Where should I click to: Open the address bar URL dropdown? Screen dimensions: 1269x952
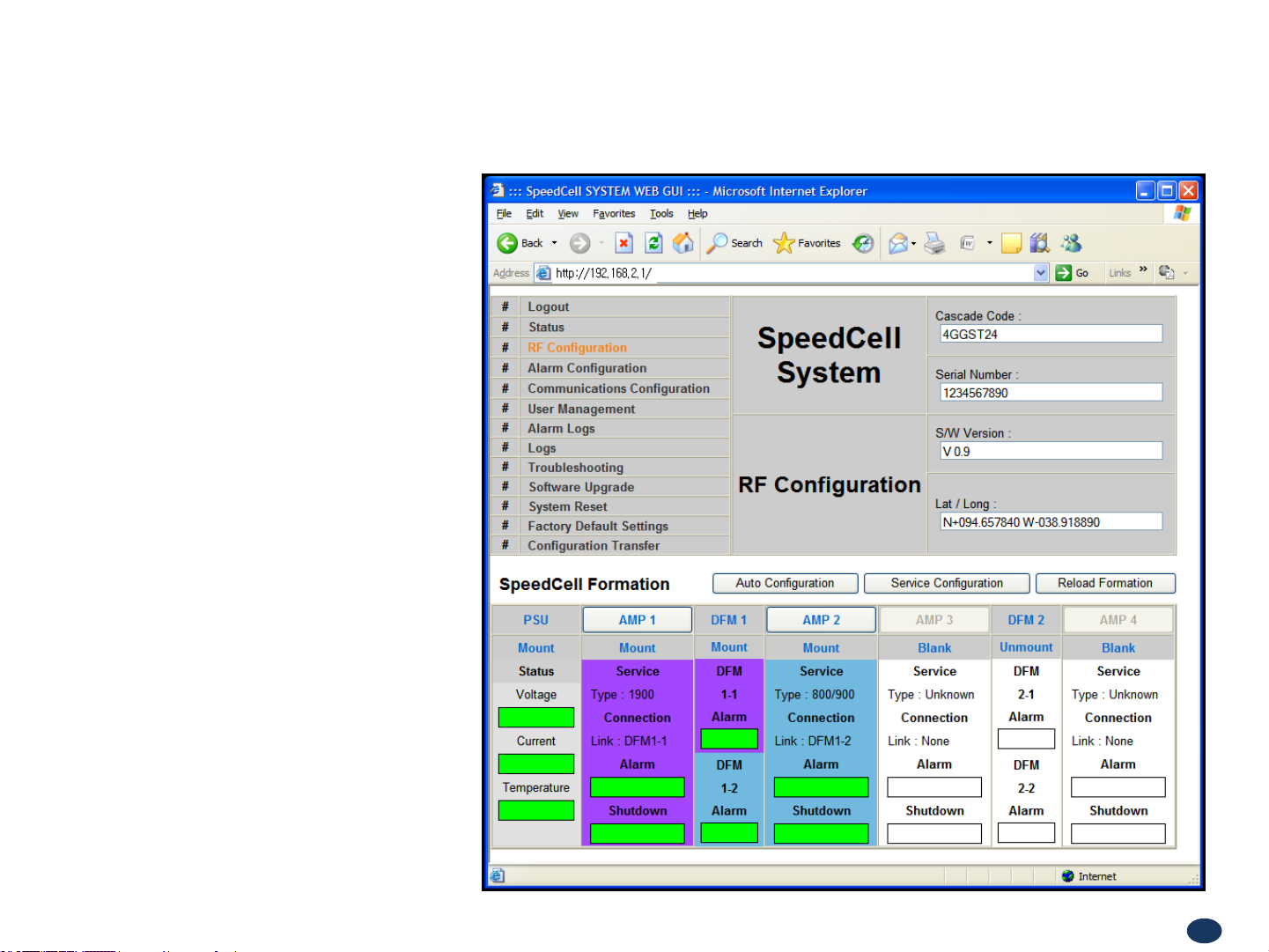1041,273
